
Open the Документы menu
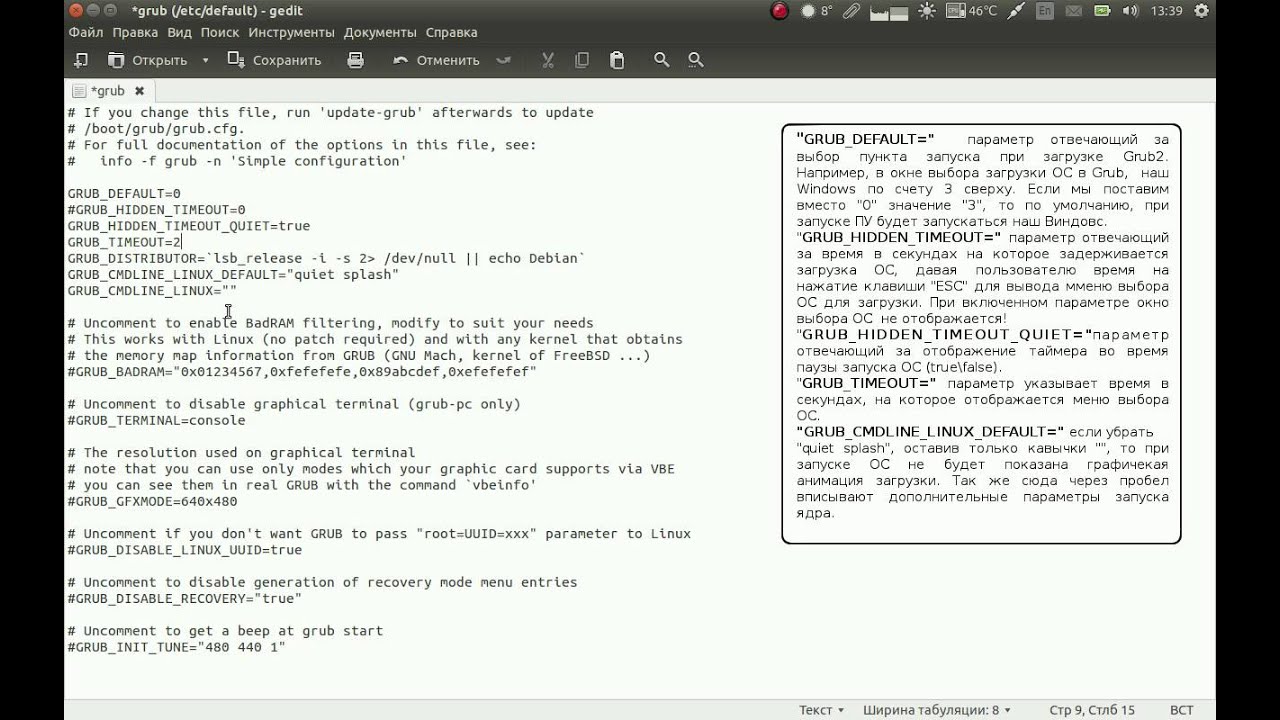pyautogui.click(x=380, y=32)
